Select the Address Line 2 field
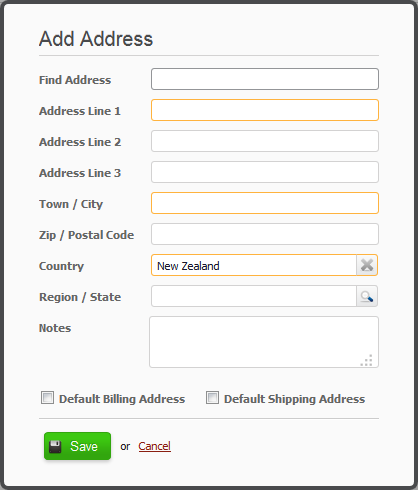418x490 pixels. pos(265,141)
